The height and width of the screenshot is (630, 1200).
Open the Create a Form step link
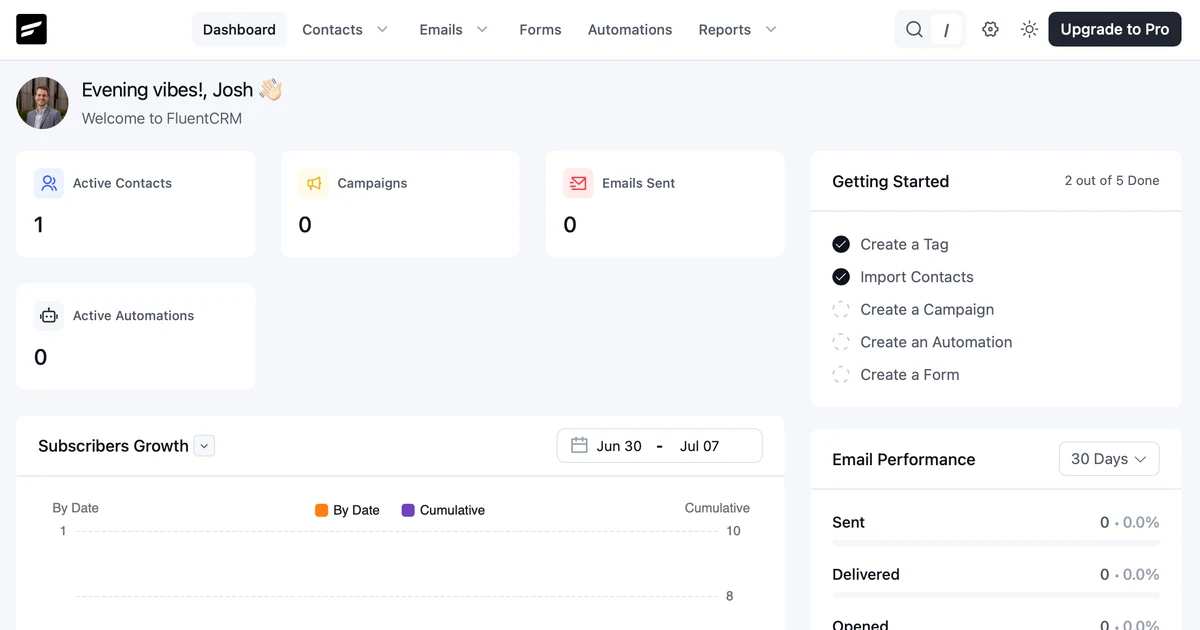910,375
